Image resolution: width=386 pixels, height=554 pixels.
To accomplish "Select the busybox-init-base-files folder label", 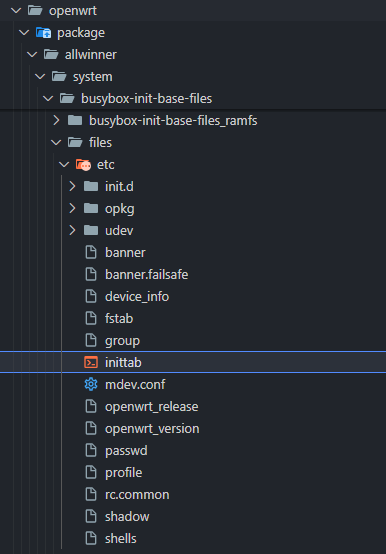I will coord(147,99).
